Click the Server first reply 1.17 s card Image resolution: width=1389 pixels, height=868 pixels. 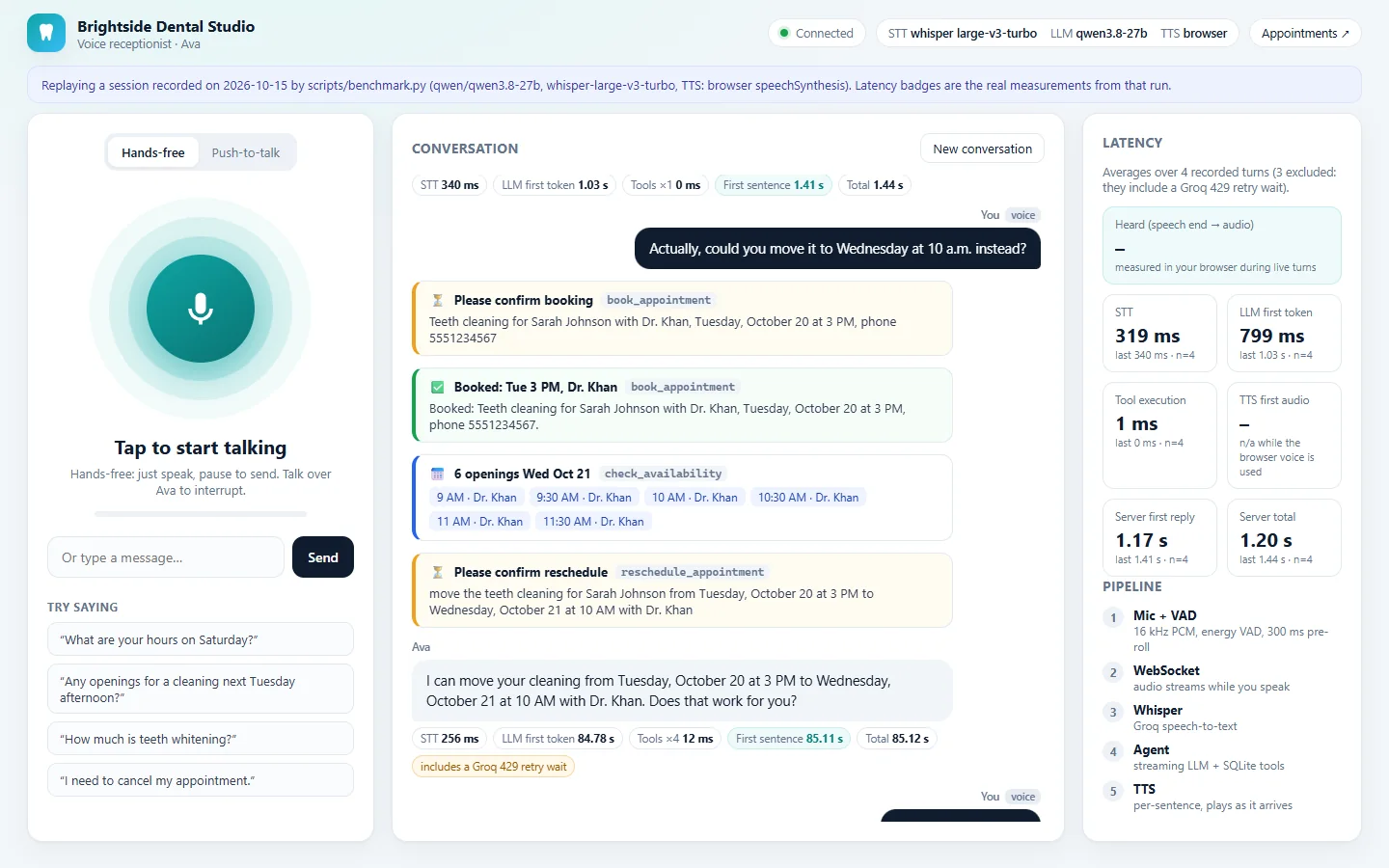[x=1159, y=538]
